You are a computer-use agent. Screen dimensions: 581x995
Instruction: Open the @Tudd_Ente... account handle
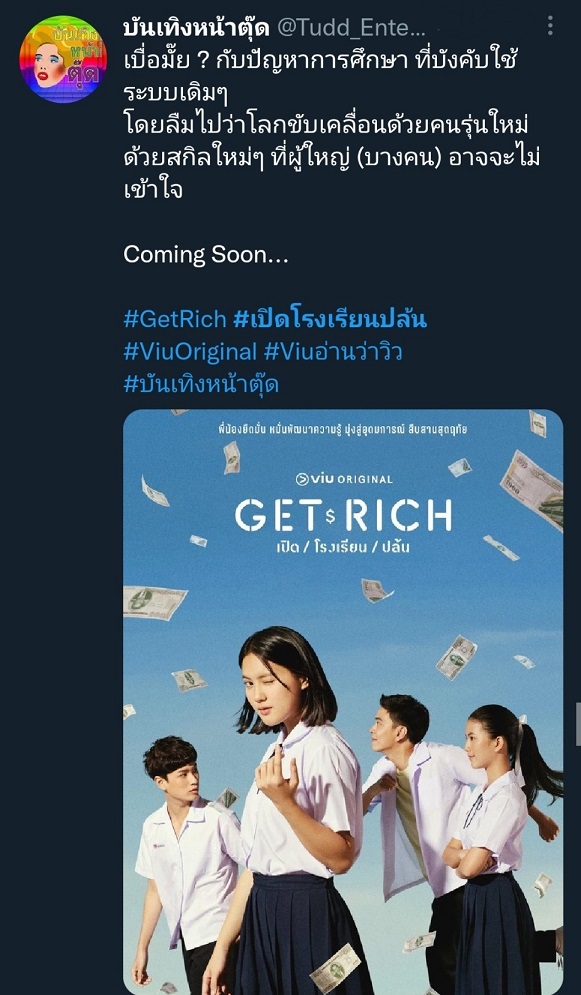tap(350, 28)
